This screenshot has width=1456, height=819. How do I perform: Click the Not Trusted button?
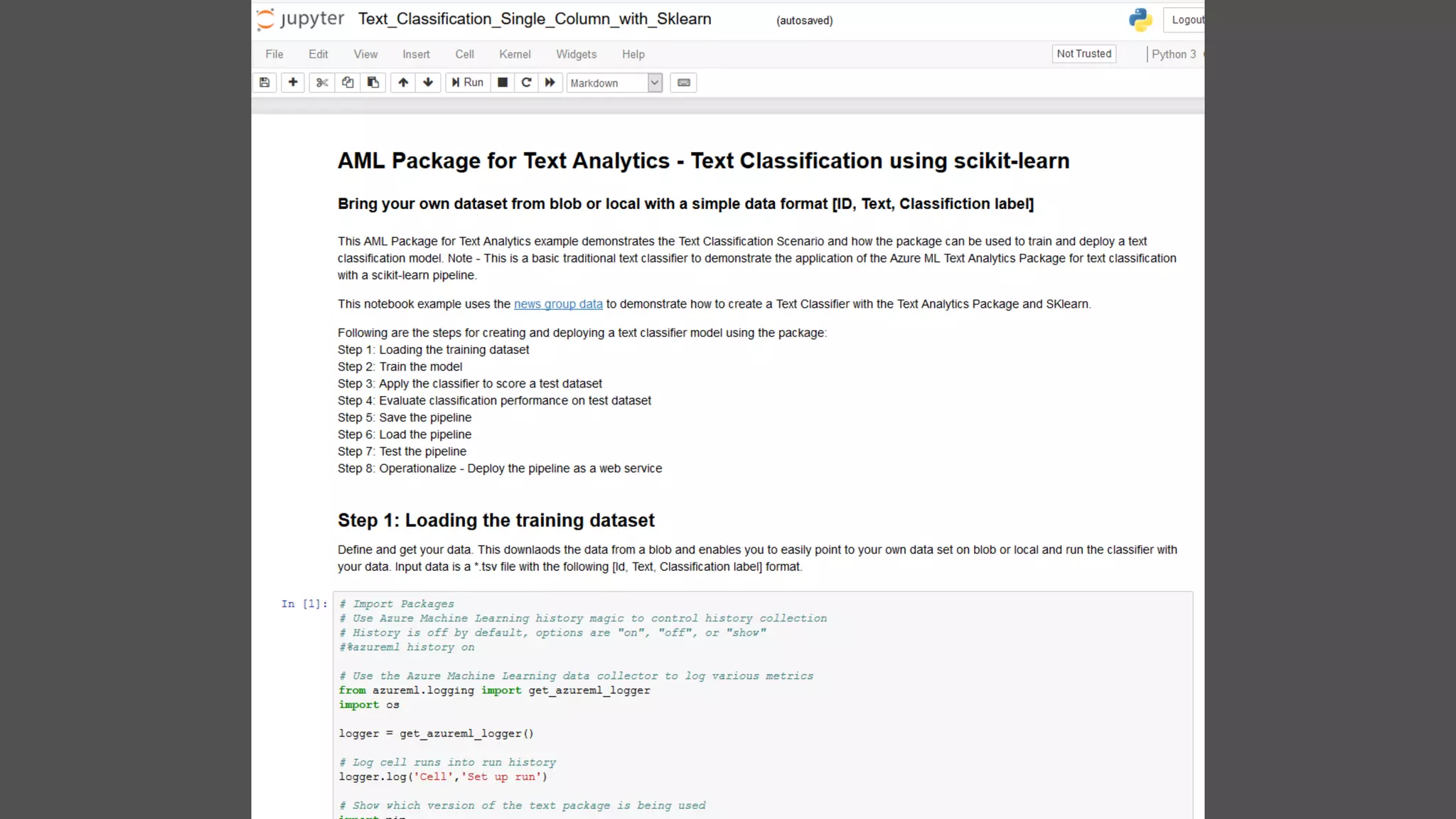[1083, 54]
